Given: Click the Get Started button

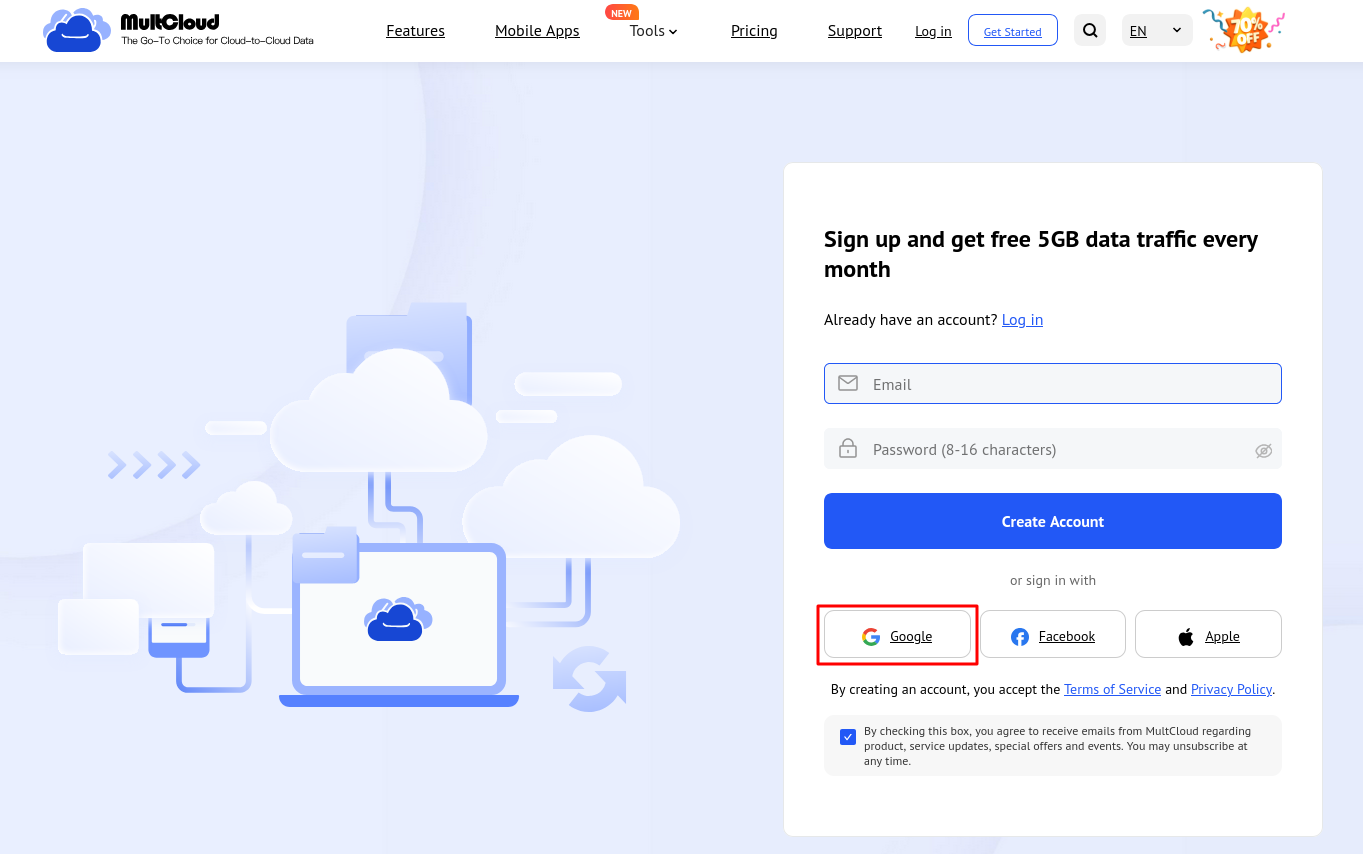Looking at the screenshot, I should pyautogui.click(x=1012, y=31).
